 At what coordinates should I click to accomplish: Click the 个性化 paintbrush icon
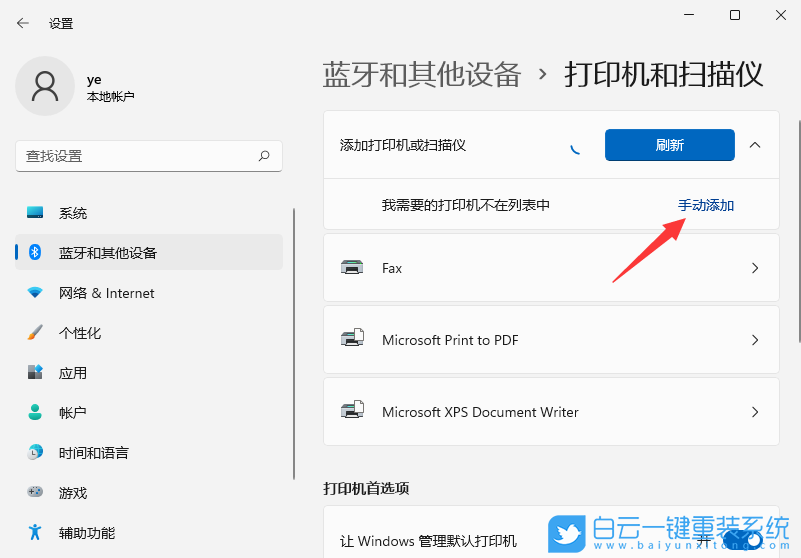(x=35, y=333)
